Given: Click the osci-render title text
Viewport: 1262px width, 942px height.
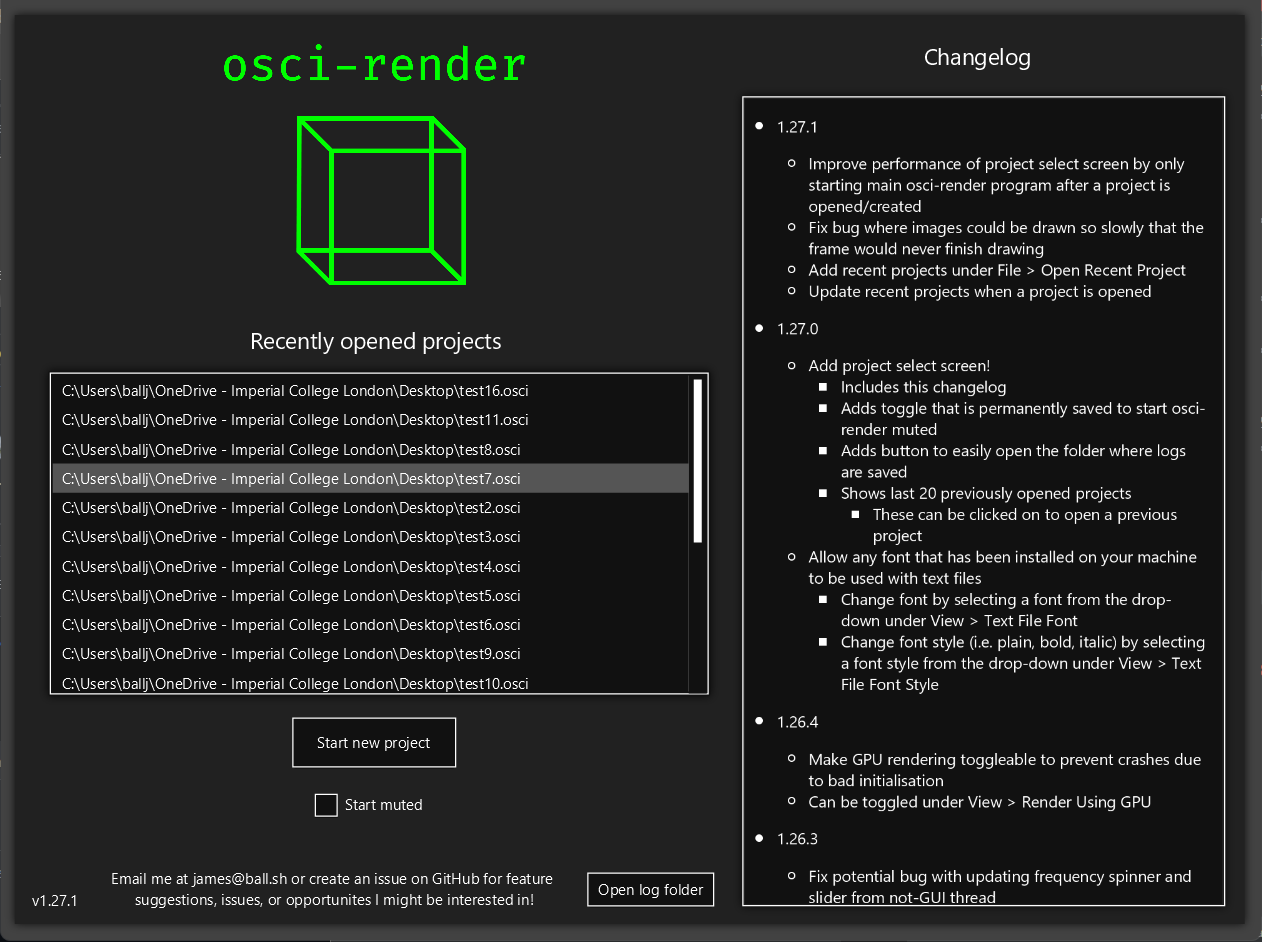Looking at the screenshot, I should [374, 66].
